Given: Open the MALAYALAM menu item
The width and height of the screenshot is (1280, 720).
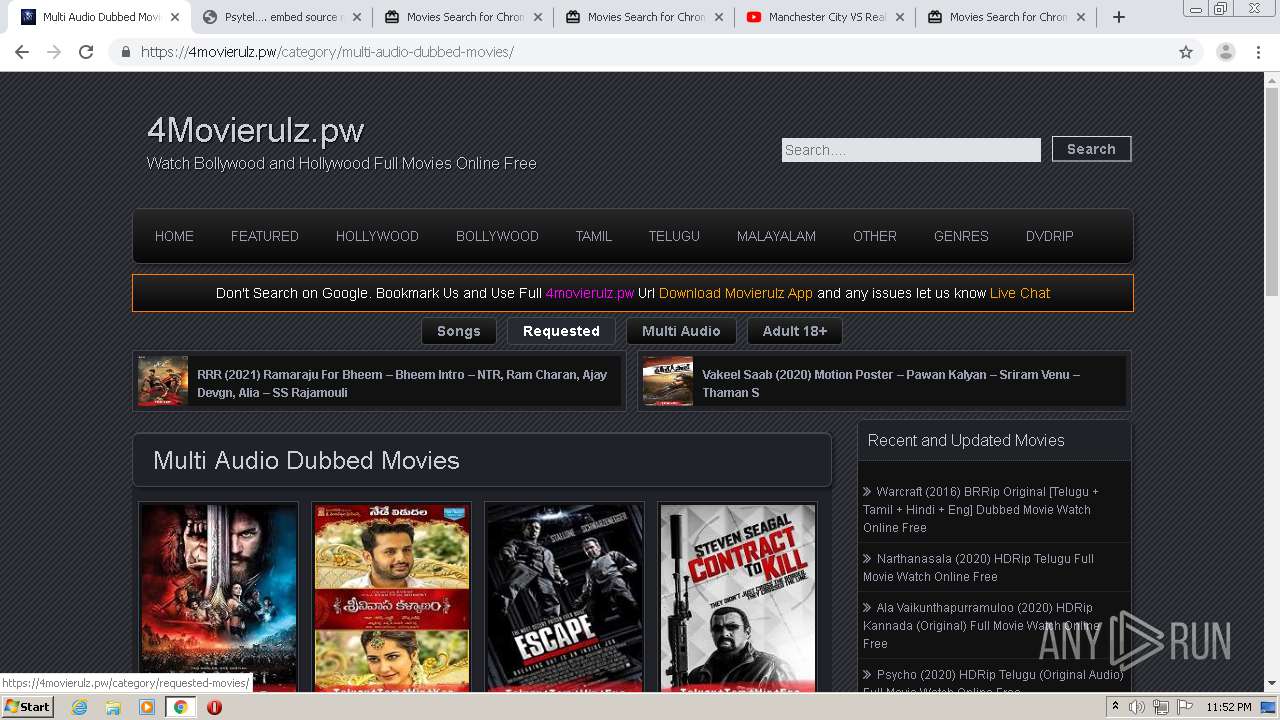Looking at the screenshot, I should coord(776,236).
